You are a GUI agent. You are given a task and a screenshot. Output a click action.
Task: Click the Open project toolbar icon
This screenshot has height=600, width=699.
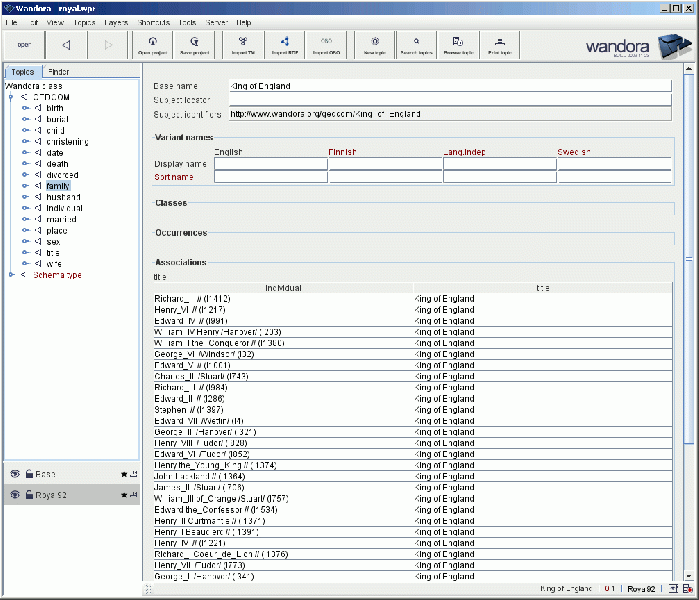tap(152, 44)
